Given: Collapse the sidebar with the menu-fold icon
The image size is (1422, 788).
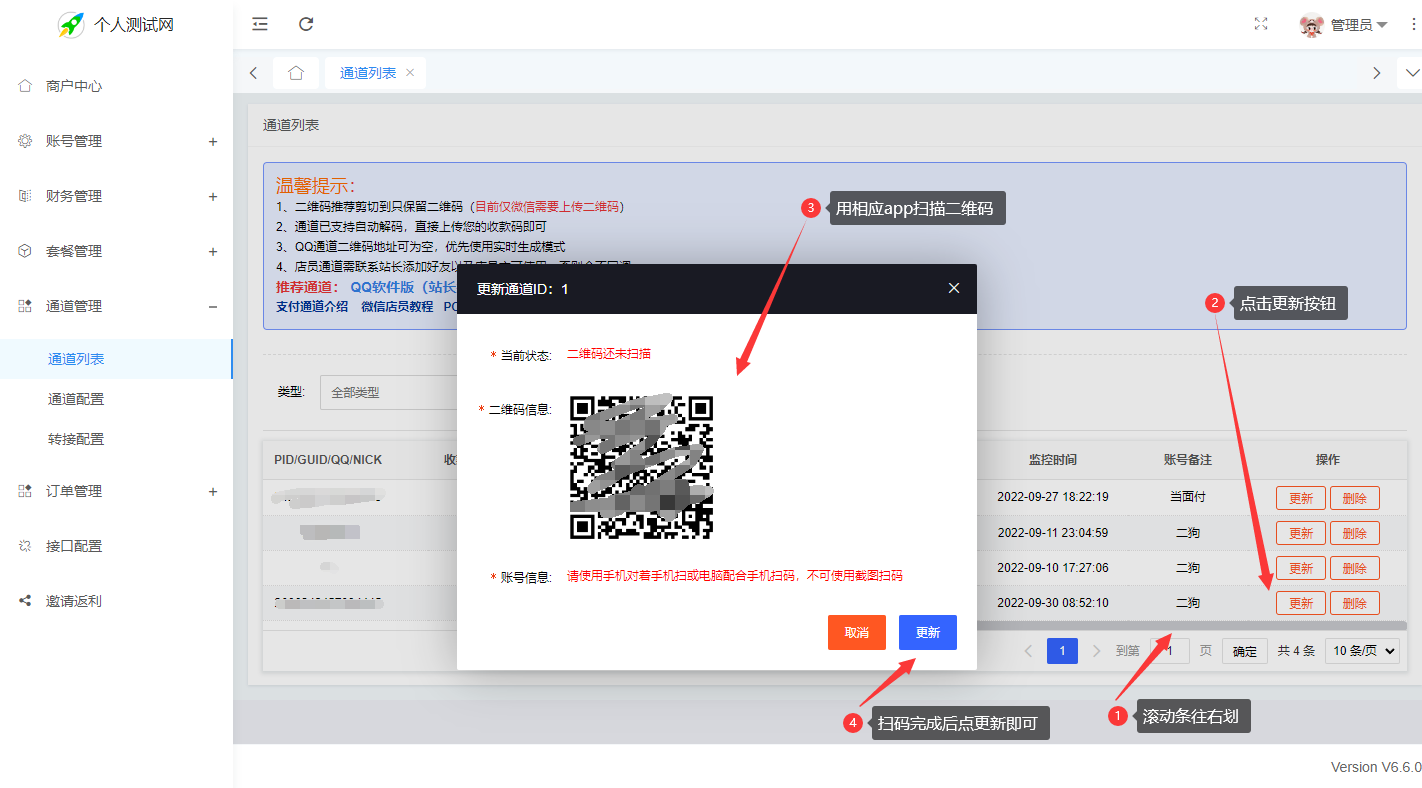Looking at the screenshot, I should point(260,24).
